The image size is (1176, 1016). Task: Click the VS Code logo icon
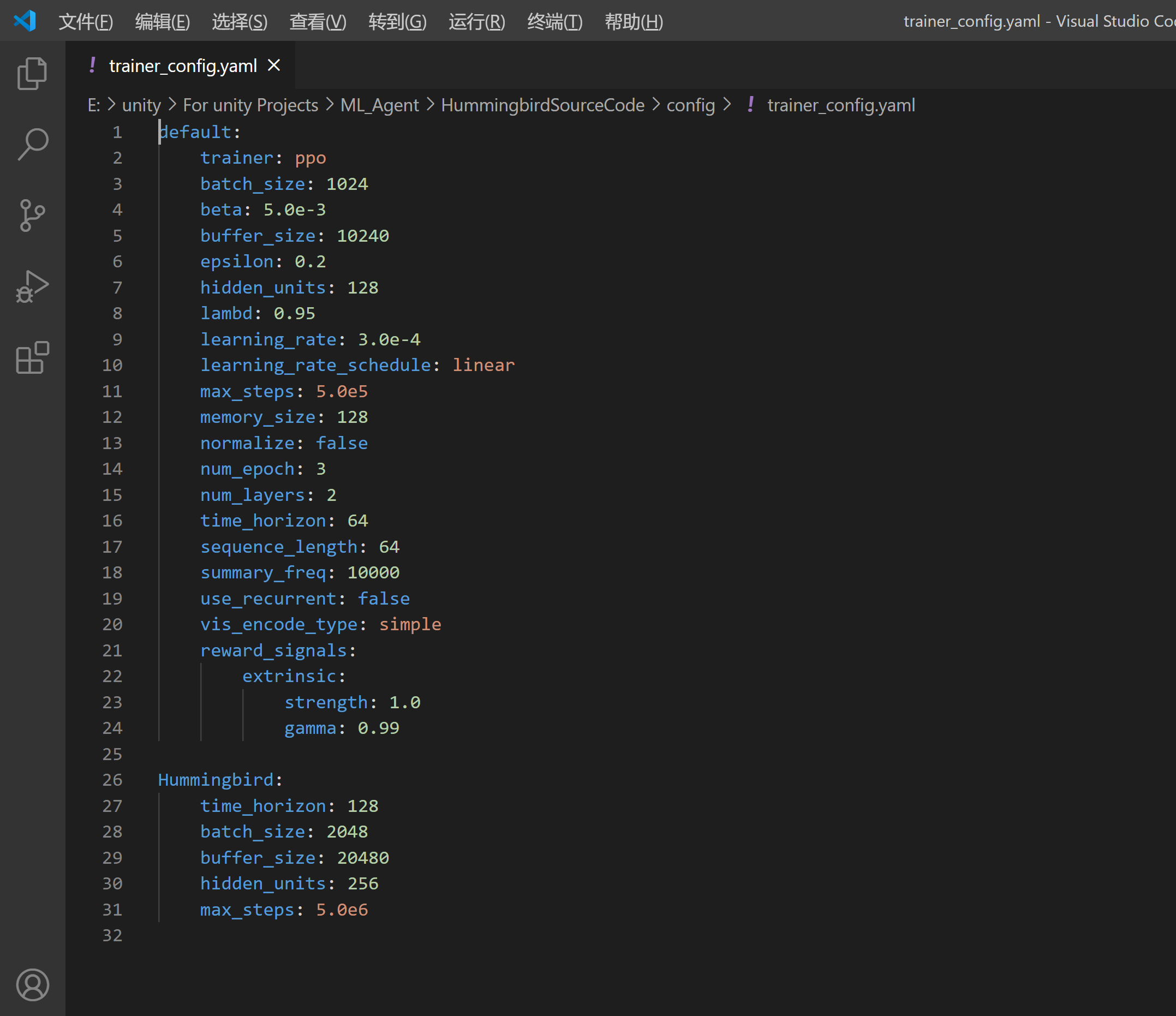click(25, 21)
